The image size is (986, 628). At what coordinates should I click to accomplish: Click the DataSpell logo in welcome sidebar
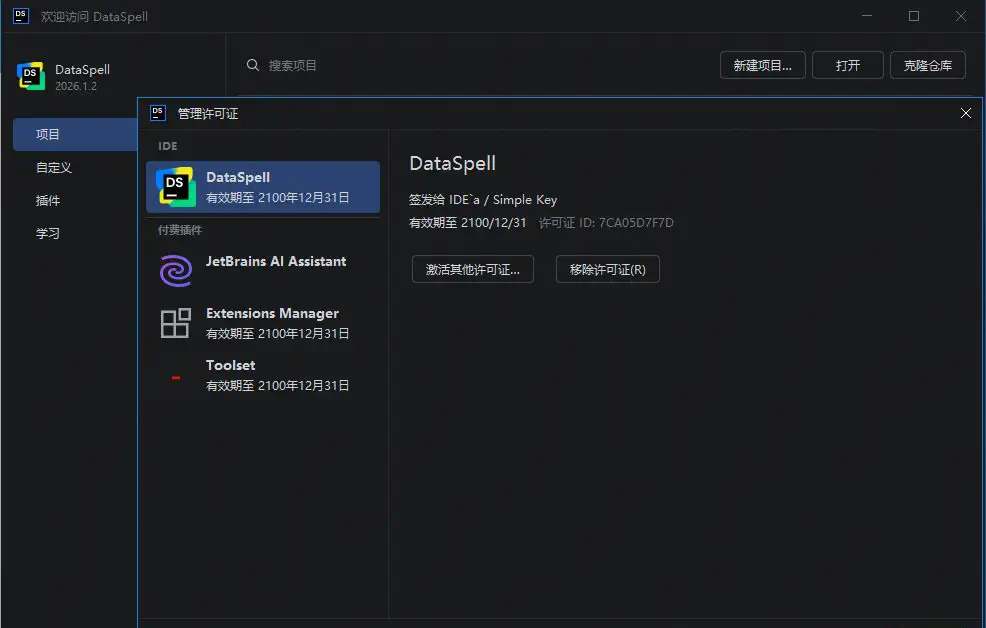pyautogui.click(x=31, y=76)
